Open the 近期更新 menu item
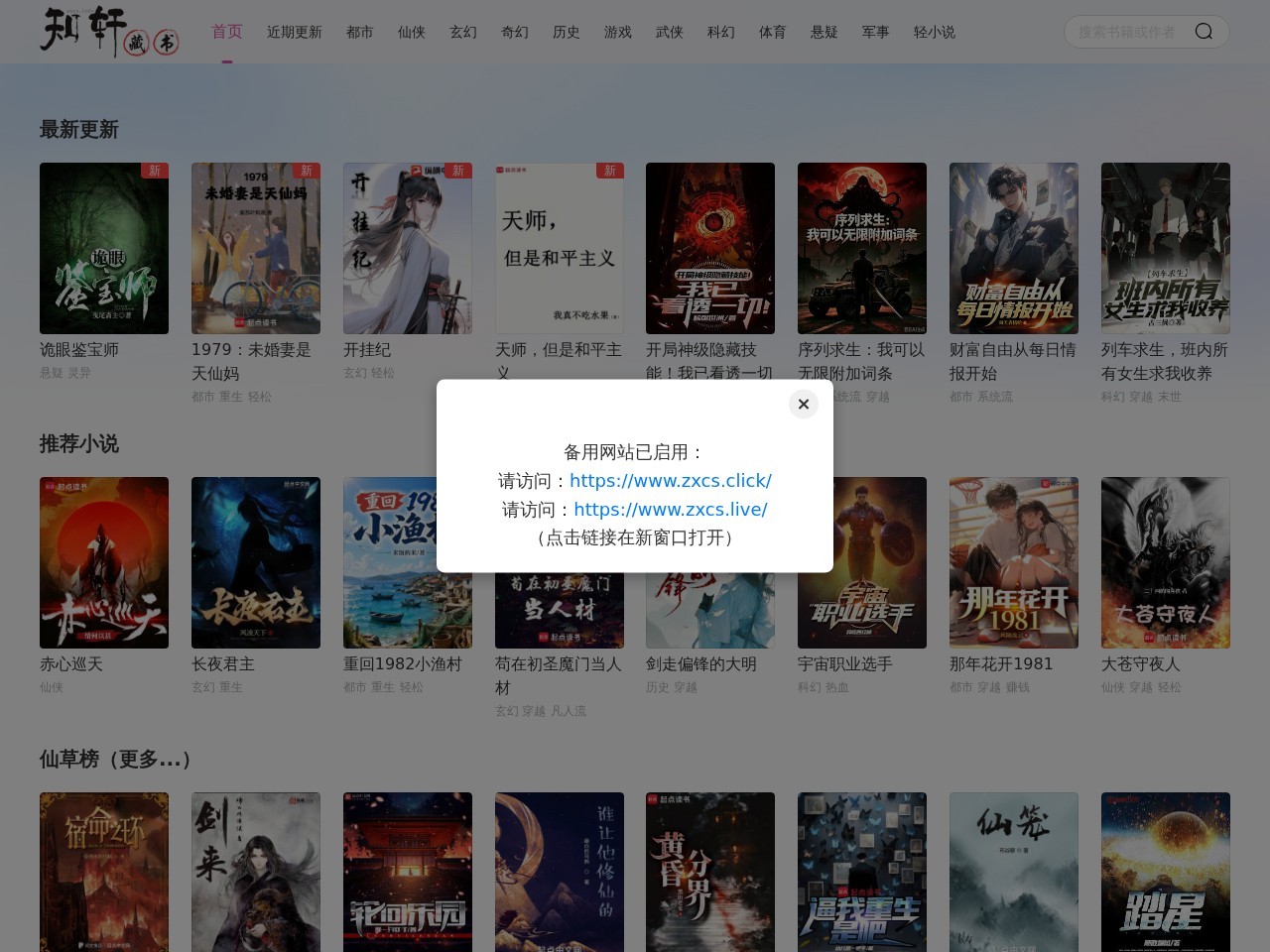The width and height of the screenshot is (1270, 952). pyautogui.click(x=295, y=32)
